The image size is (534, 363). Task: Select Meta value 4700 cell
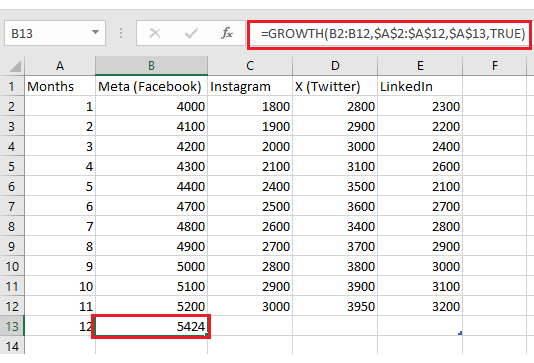pos(151,206)
